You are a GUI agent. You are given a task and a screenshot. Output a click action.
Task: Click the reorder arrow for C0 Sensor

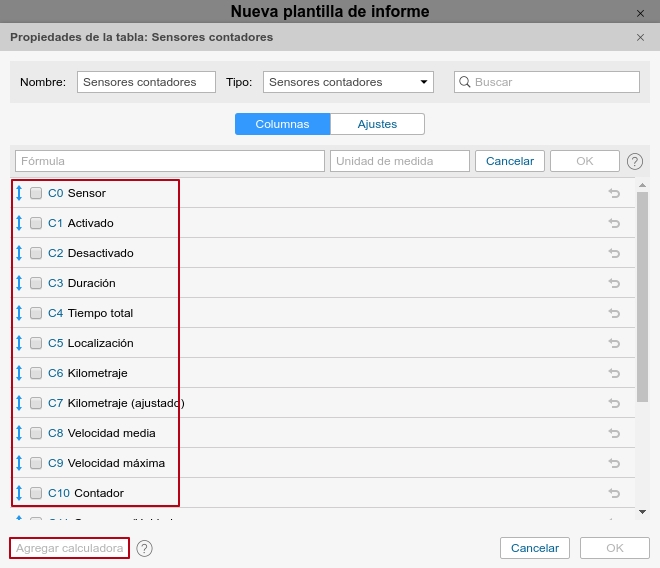[x=19, y=193]
